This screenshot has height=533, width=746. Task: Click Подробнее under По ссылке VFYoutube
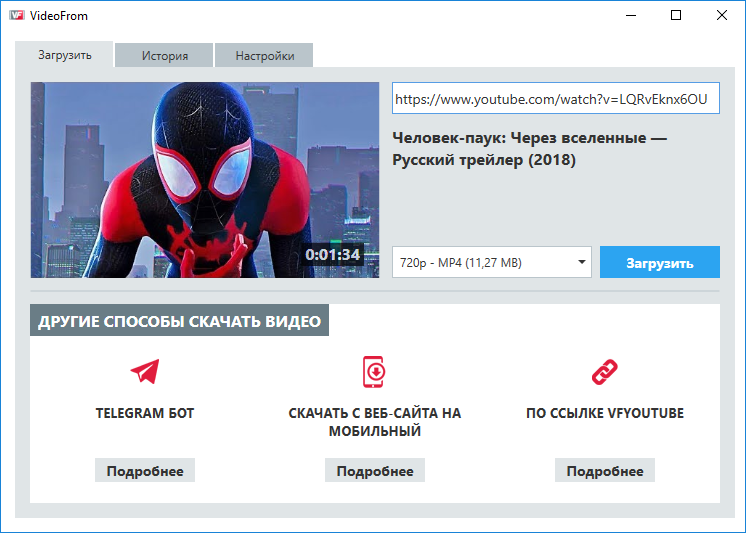point(605,471)
